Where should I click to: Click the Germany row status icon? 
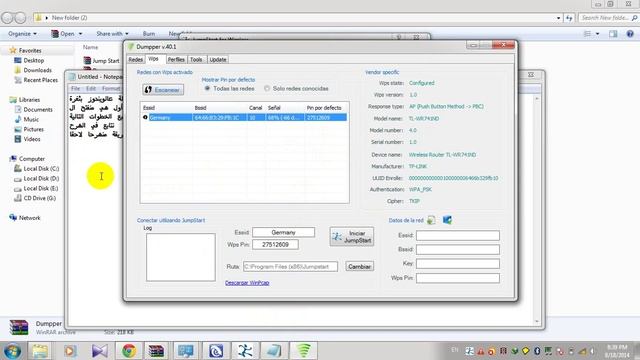[x=145, y=118]
